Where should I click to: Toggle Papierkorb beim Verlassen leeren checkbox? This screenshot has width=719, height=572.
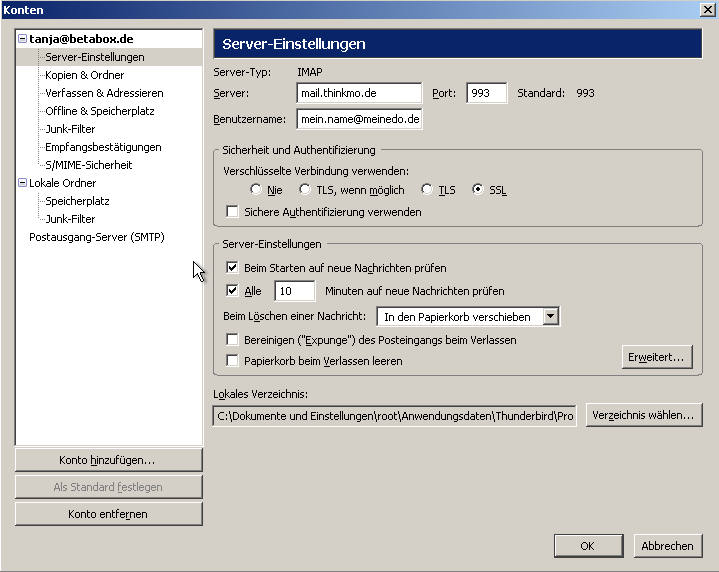point(233,361)
